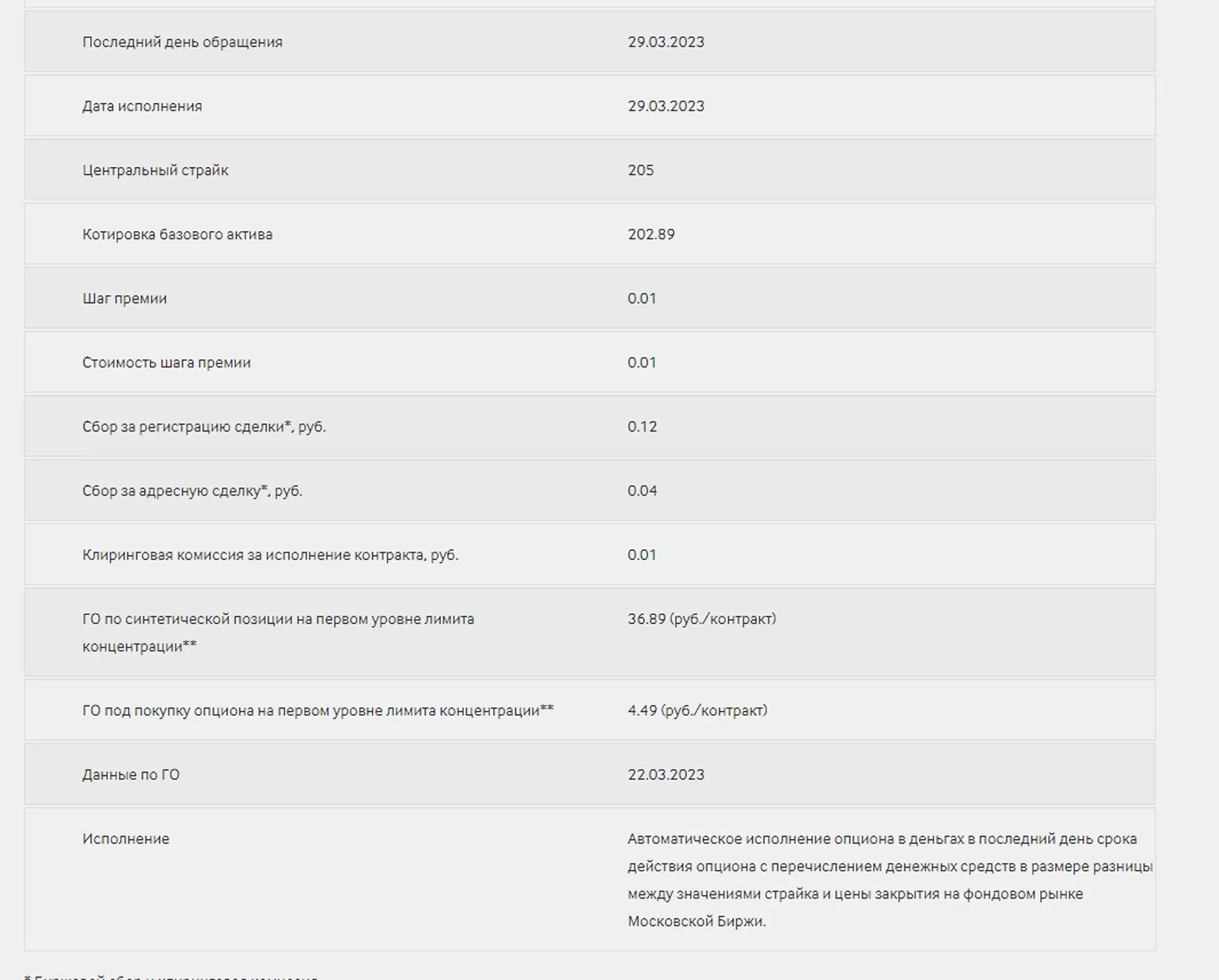Click the "Стоимость шага премии" label
This screenshot has width=1219, height=980.
point(166,363)
